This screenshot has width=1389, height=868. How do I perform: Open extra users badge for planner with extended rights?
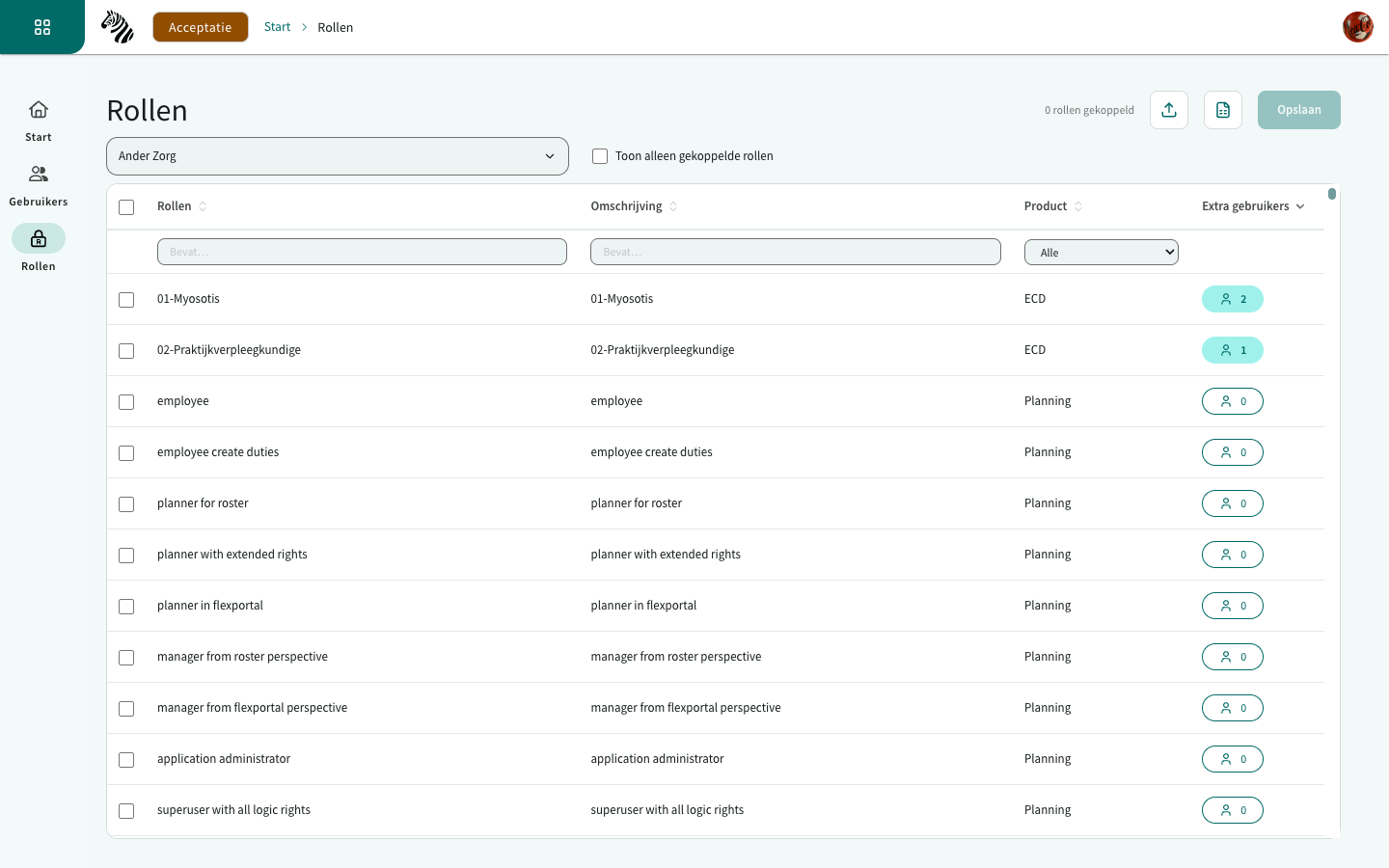[1233, 555]
